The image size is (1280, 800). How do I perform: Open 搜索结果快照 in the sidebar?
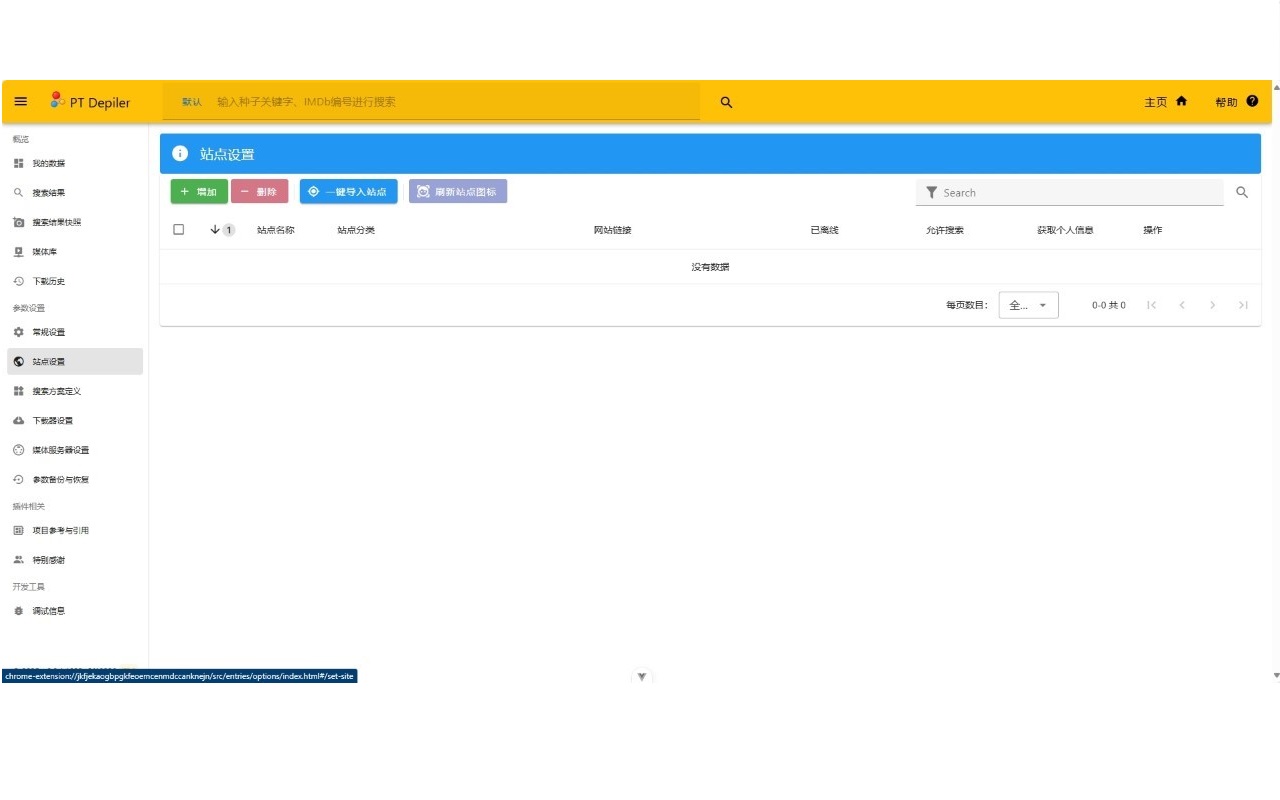75,222
